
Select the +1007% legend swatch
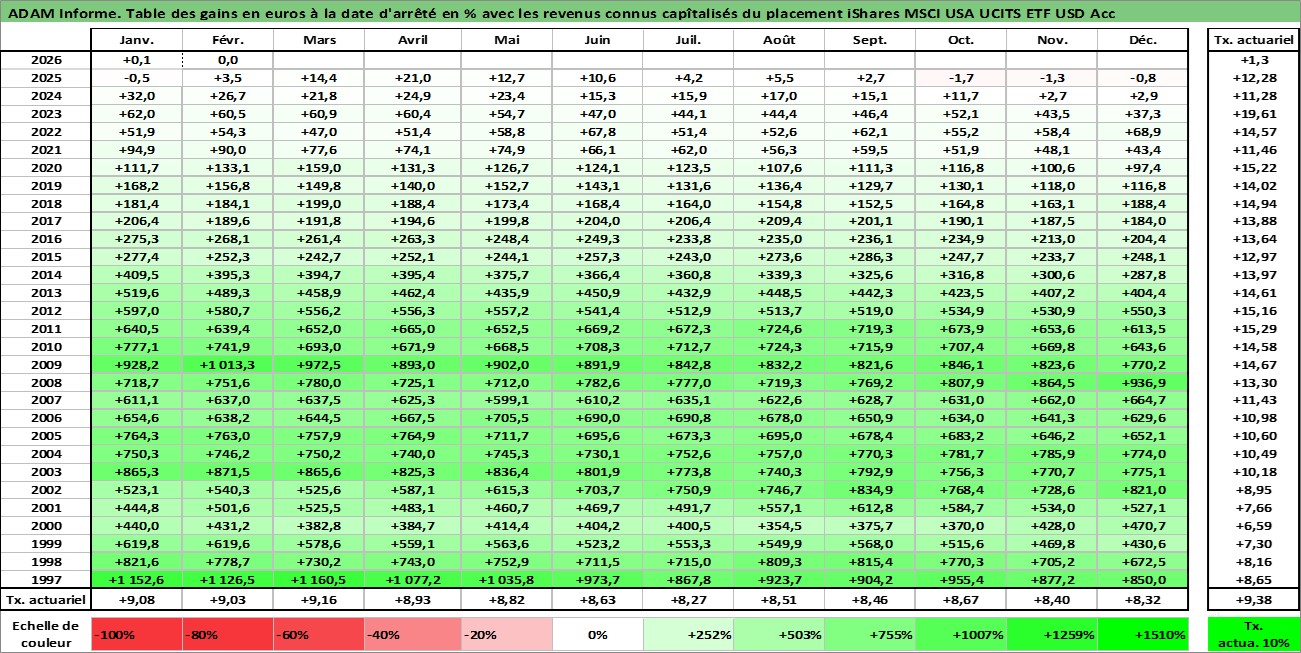961,634
